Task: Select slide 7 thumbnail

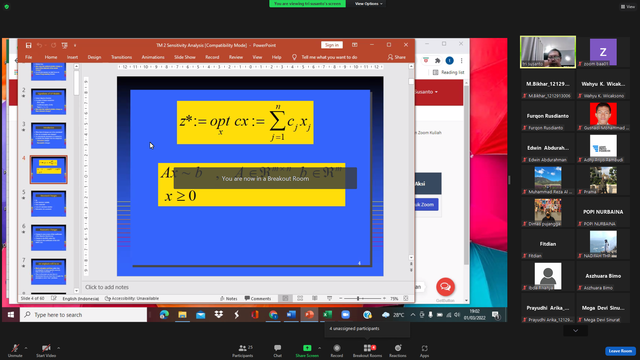Action: pos(49,271)
